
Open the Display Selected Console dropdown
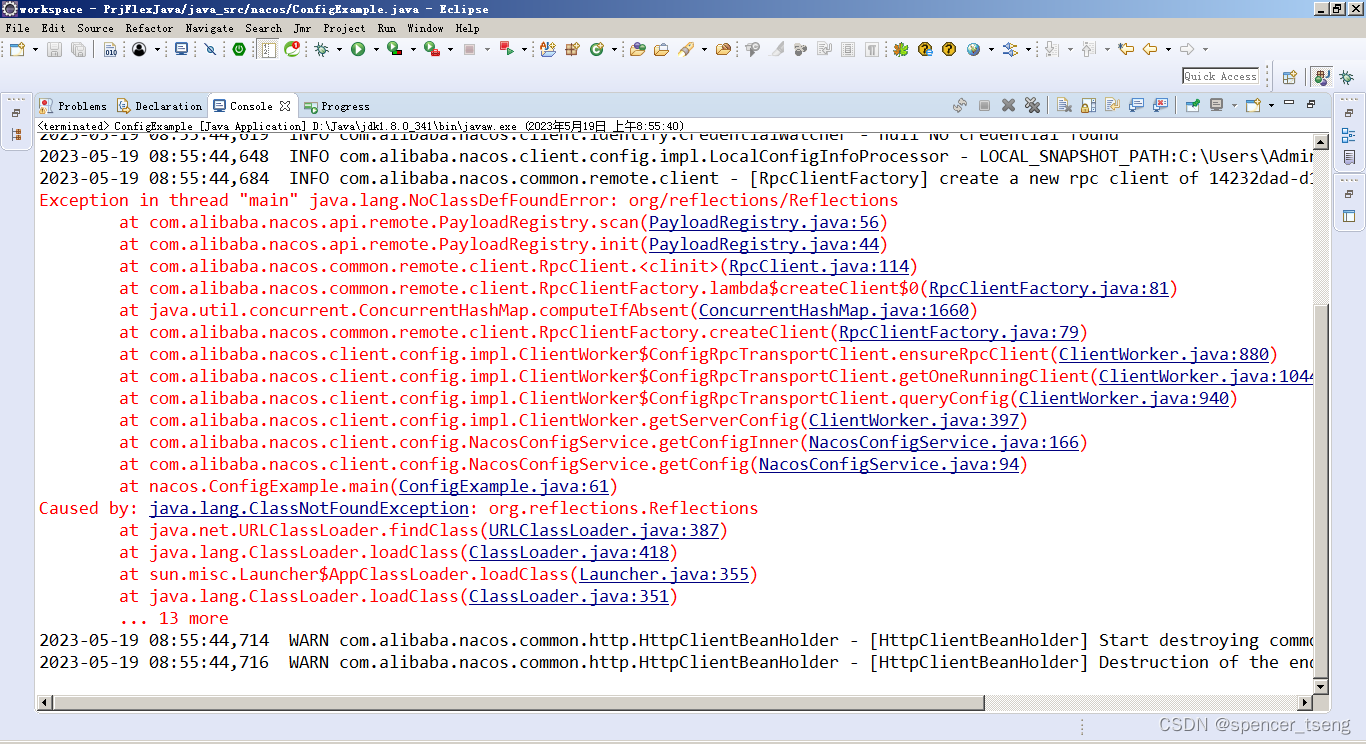pos(1233,105)
